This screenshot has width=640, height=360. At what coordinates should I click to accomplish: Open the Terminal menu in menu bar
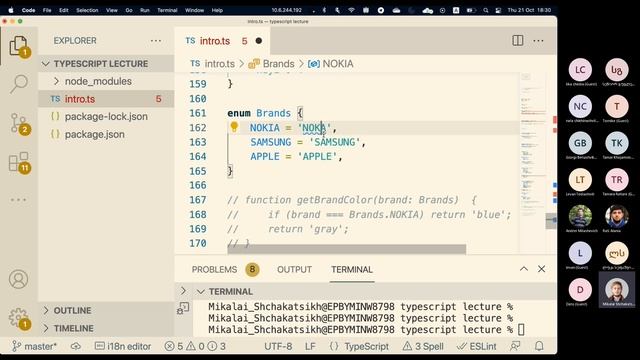167,10
